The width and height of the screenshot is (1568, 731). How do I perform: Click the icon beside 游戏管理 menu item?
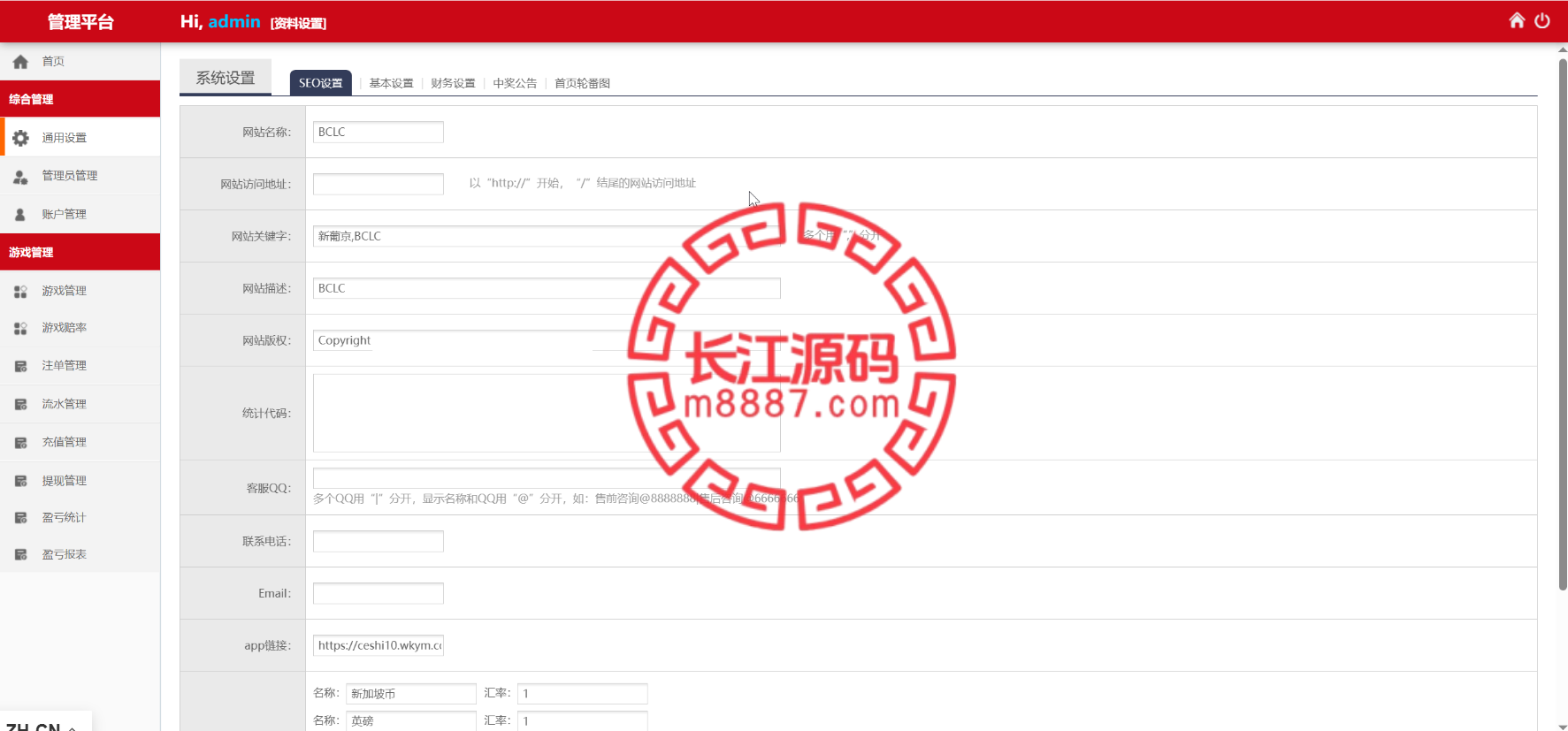tap(20, 291)
